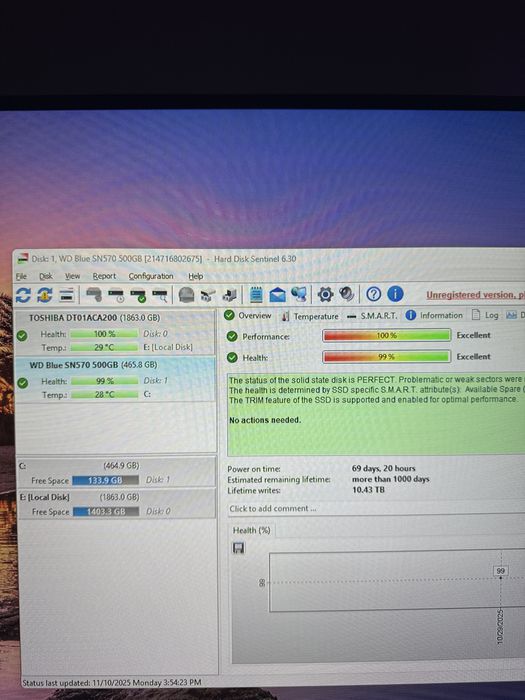Image resolution: width=525 pixels, height=700 pixels.
Task: Click green check icon next to WD Blue health
Action: (23, 383)
